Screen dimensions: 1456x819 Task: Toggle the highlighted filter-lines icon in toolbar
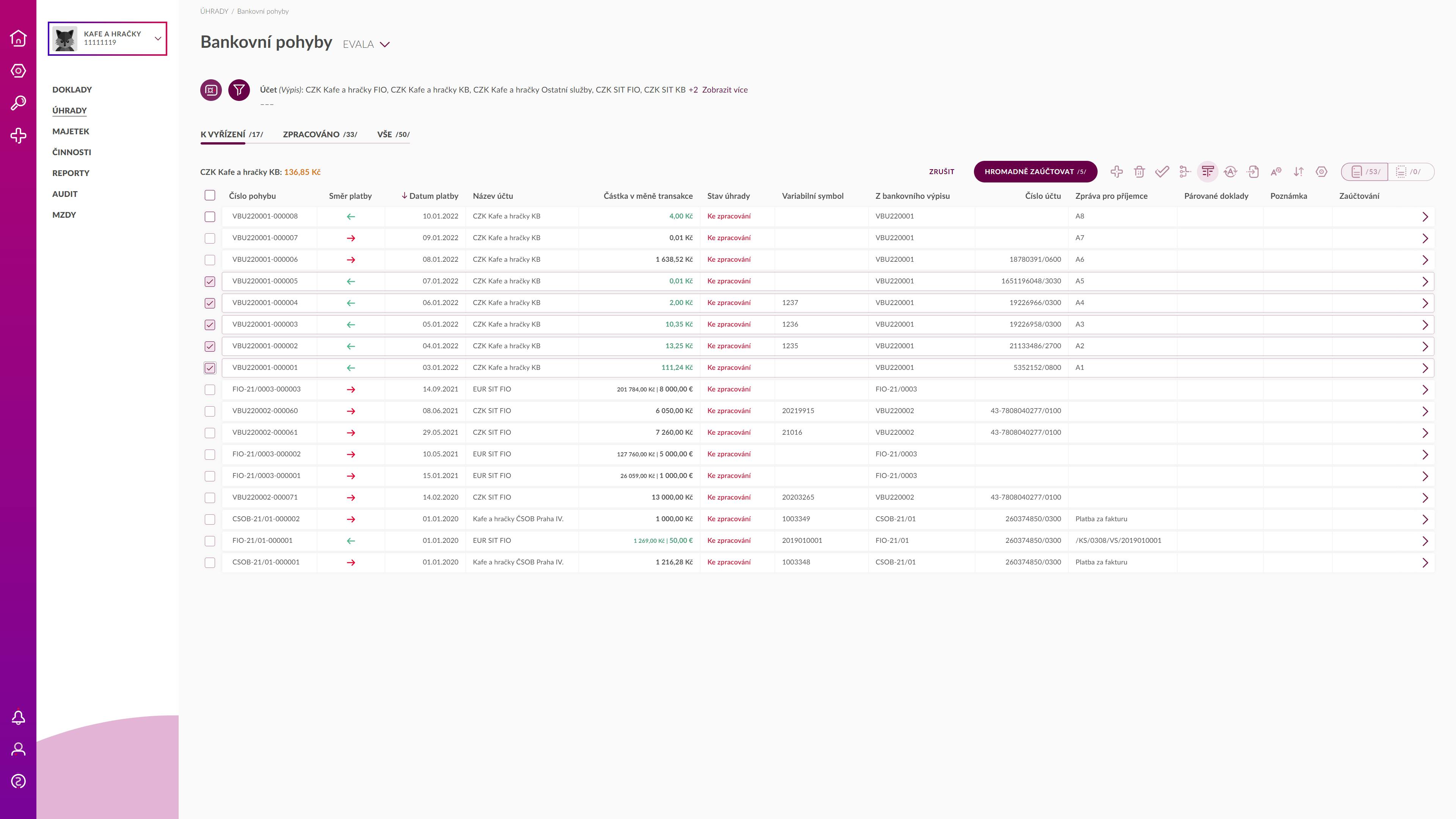click(x=1208, y=172)
